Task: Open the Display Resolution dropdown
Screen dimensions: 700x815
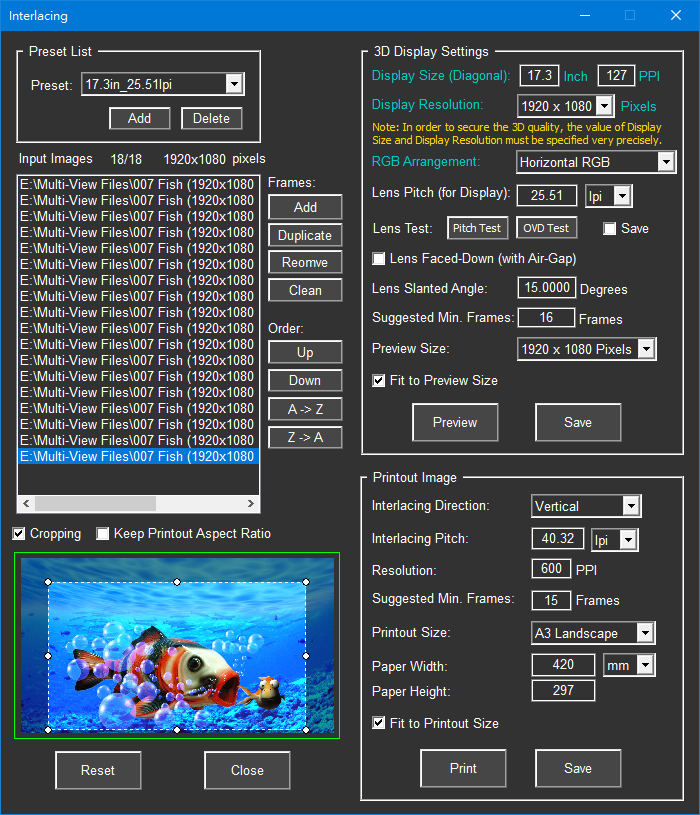Action: 604,106
